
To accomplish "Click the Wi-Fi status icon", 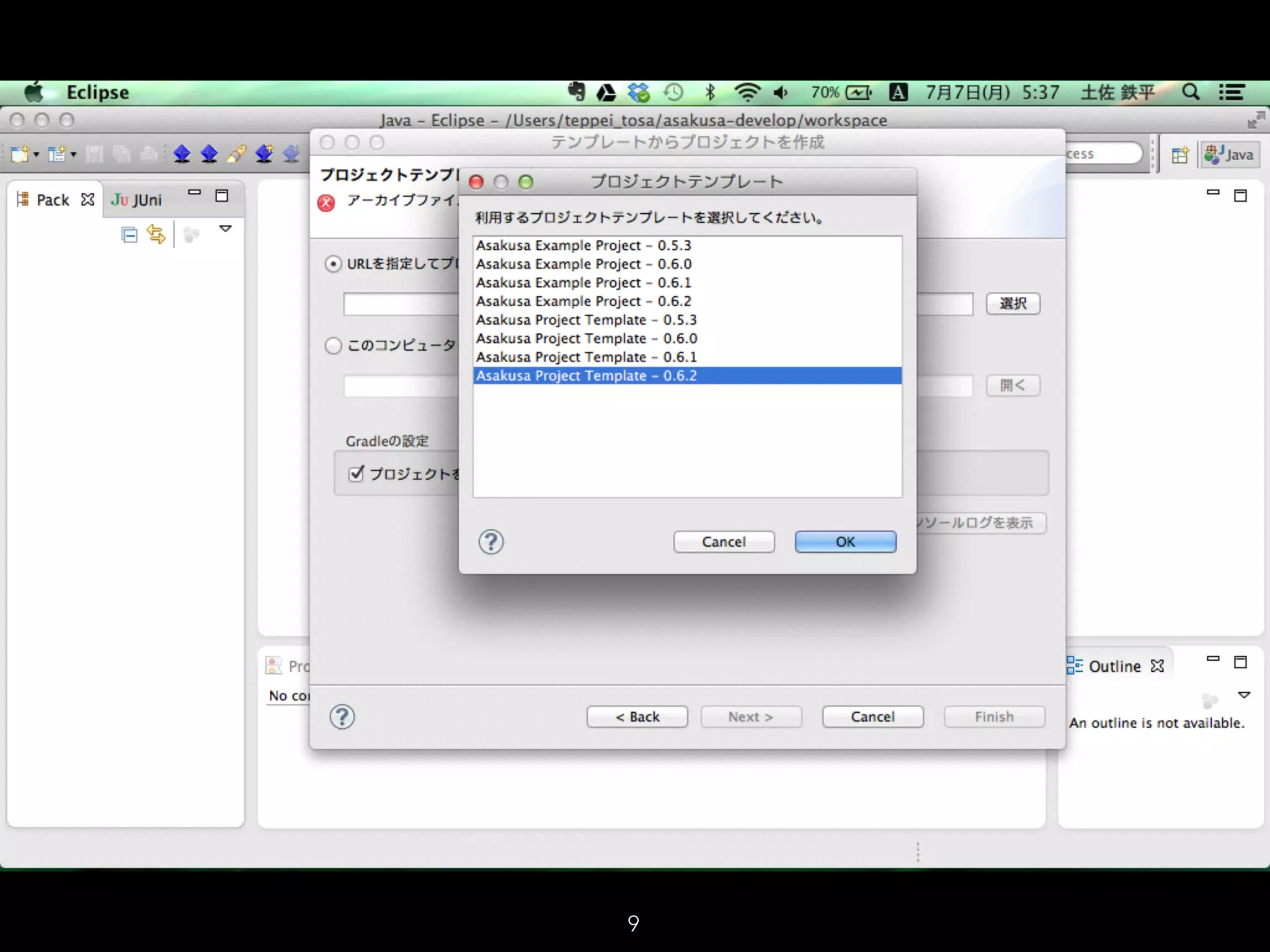I will coord(747,92).
